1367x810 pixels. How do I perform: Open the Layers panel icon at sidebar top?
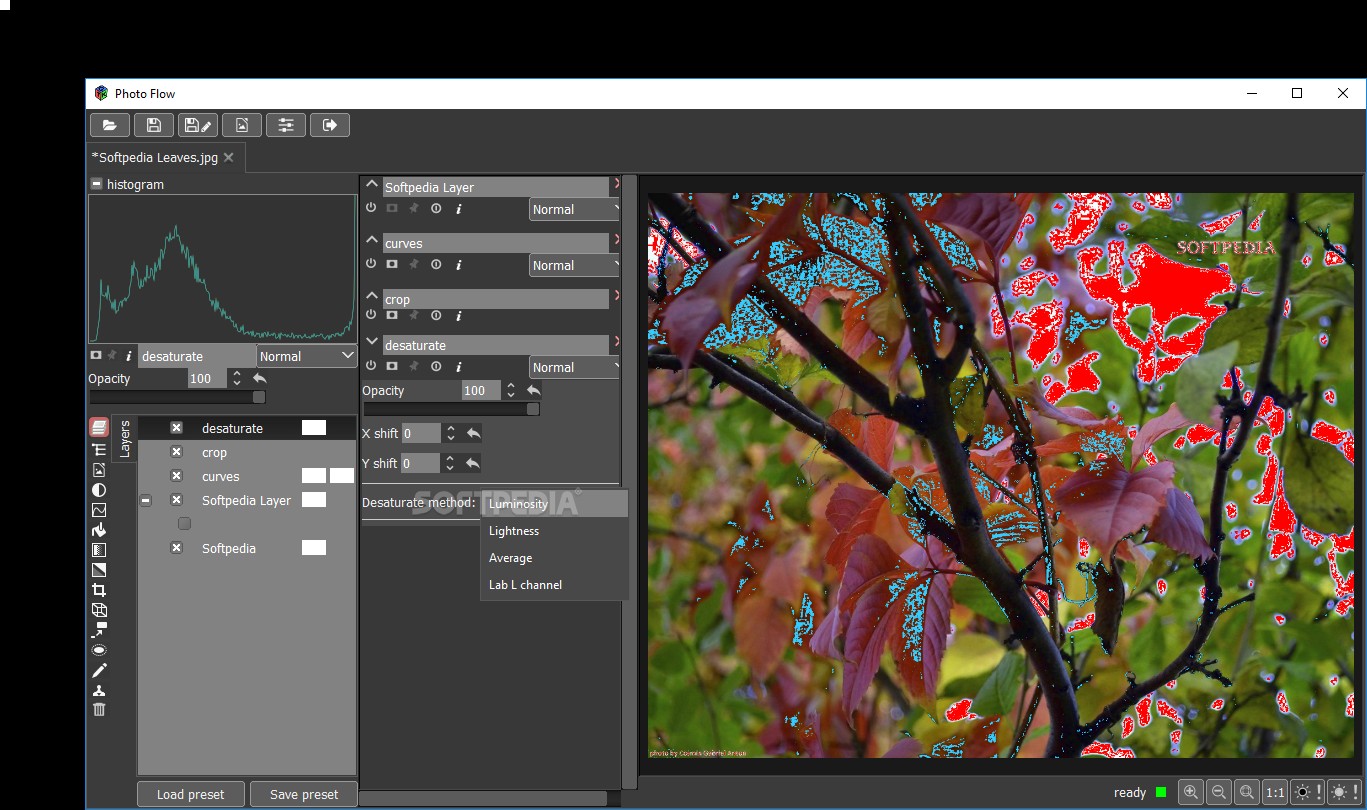click(x=98, y=426)
